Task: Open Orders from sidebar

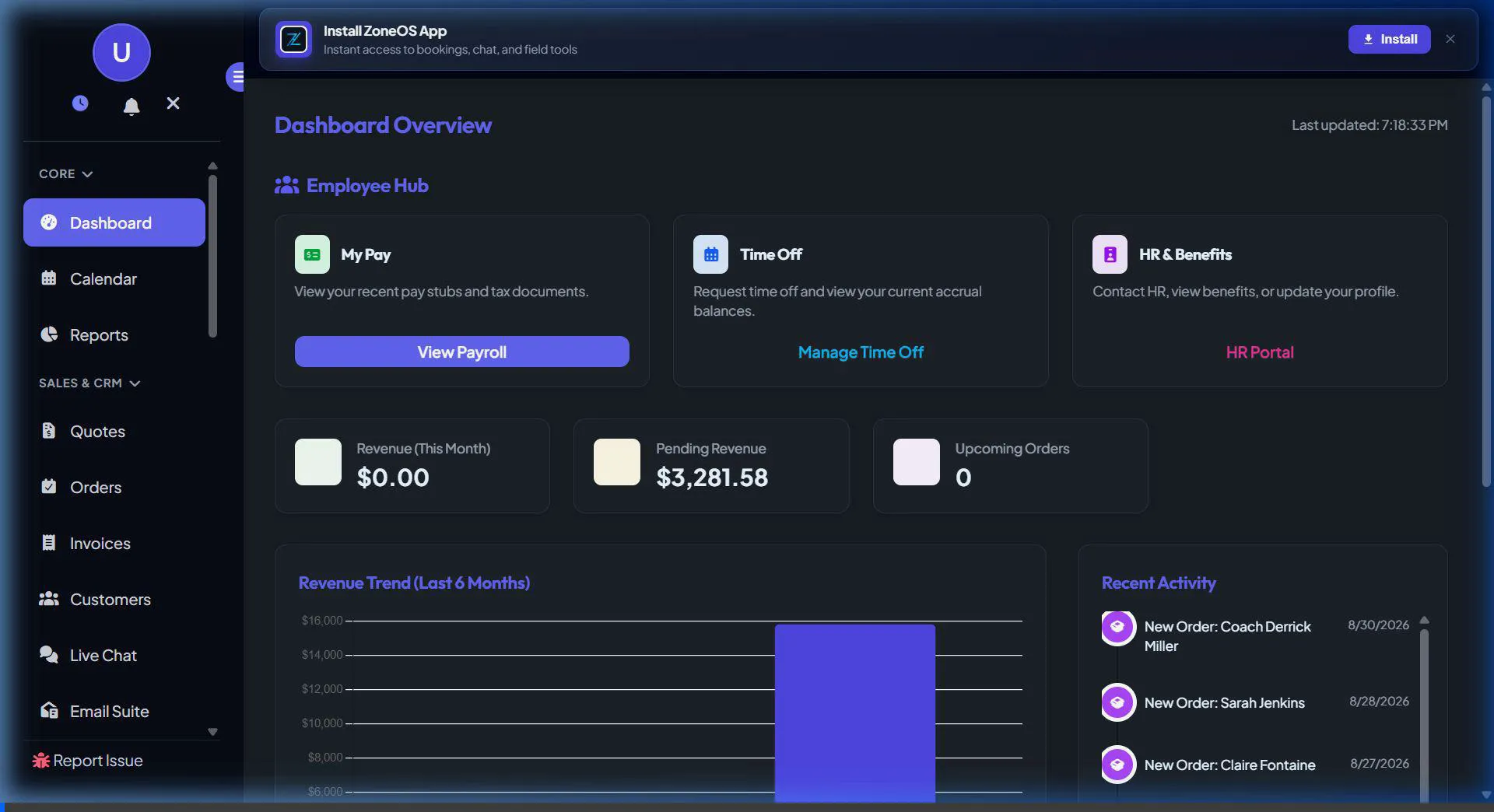Action: [x=114, y=487]
